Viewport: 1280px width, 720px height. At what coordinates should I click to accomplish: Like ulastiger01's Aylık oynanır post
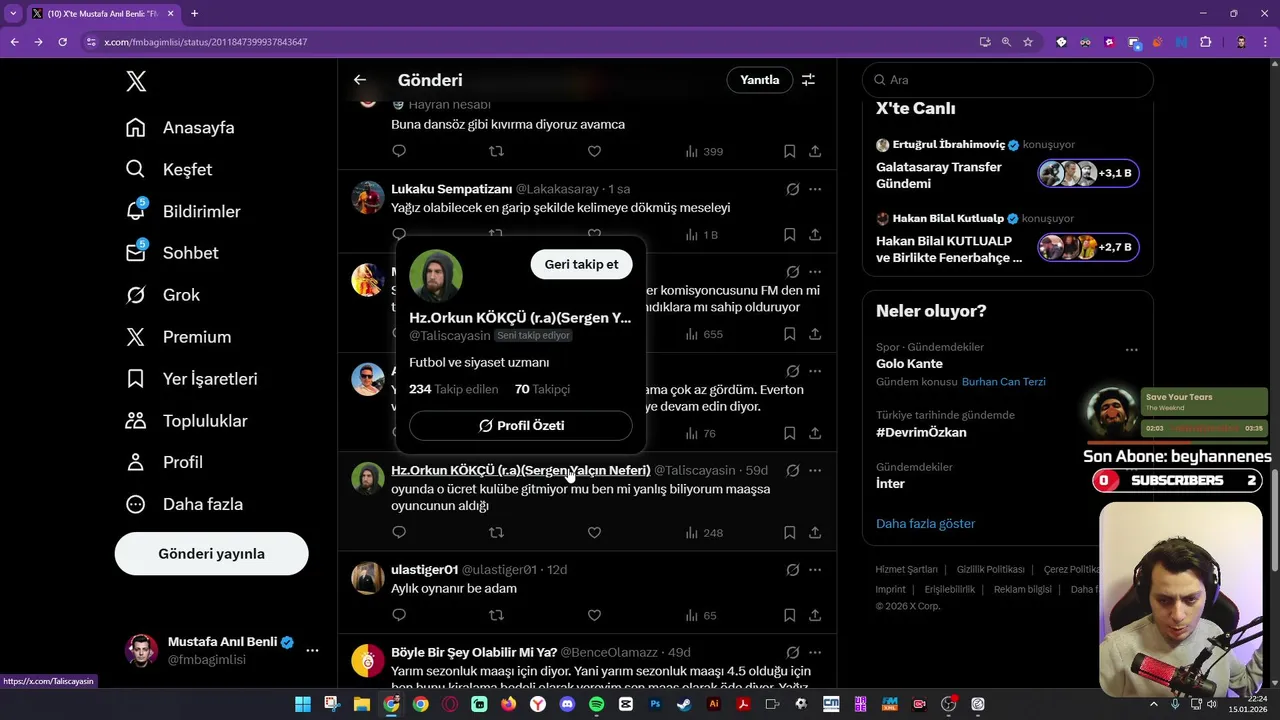(x=594, y=615)
